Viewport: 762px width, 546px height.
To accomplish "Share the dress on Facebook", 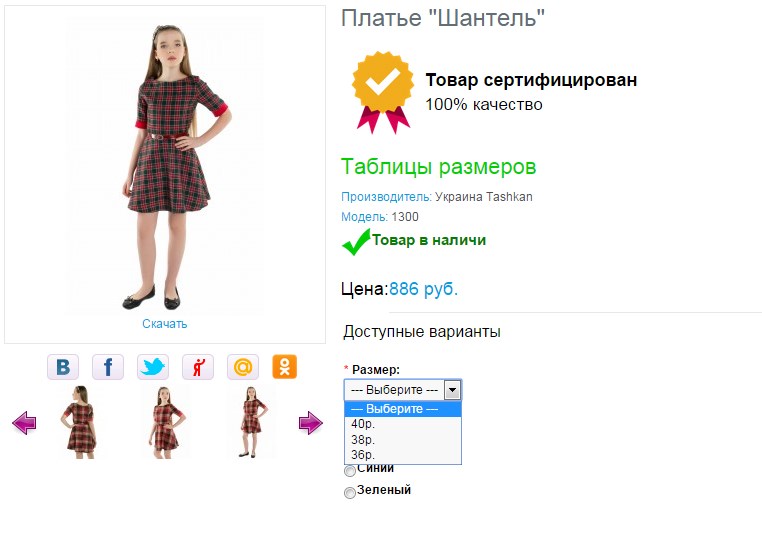I will [x=108, y=367].
